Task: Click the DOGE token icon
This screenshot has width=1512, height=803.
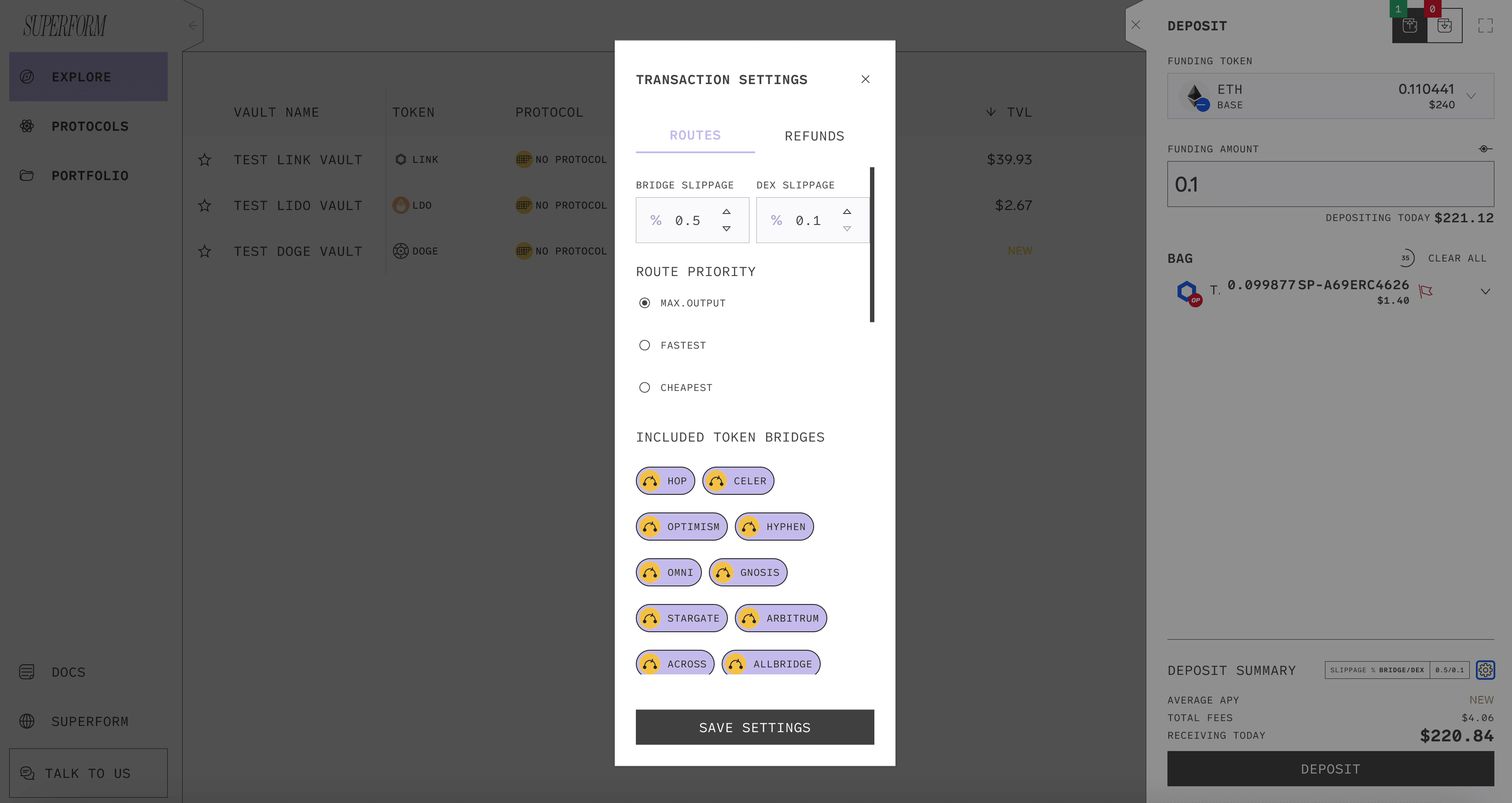Action: (400, 251)
